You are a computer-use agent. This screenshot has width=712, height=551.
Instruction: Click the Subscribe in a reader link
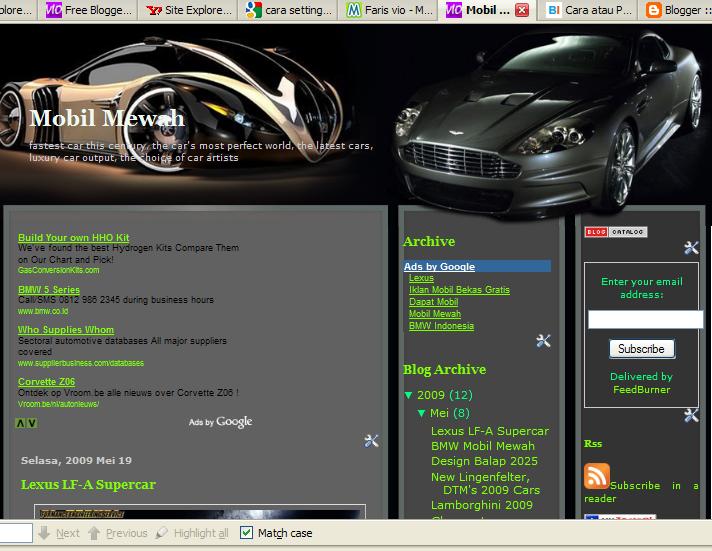point(641,492)
